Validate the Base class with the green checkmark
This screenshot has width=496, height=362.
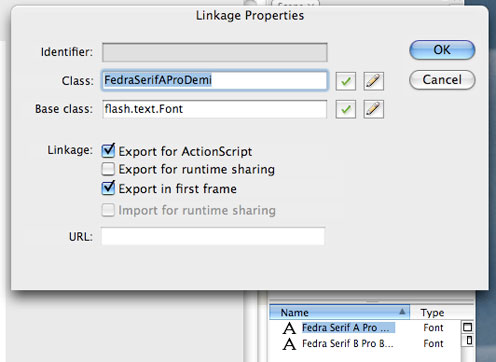pos(346,109)
